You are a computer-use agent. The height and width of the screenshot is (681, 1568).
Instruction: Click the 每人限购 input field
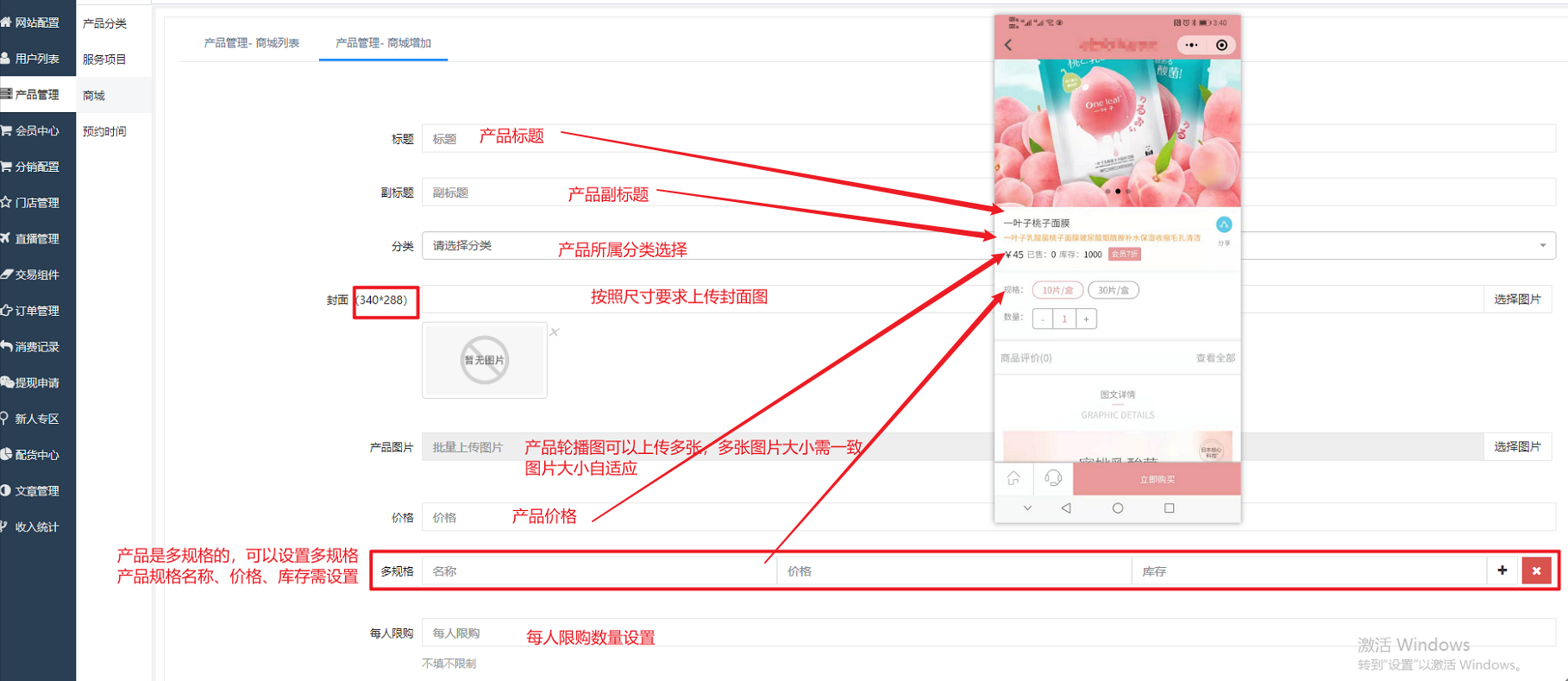(989, 633)
